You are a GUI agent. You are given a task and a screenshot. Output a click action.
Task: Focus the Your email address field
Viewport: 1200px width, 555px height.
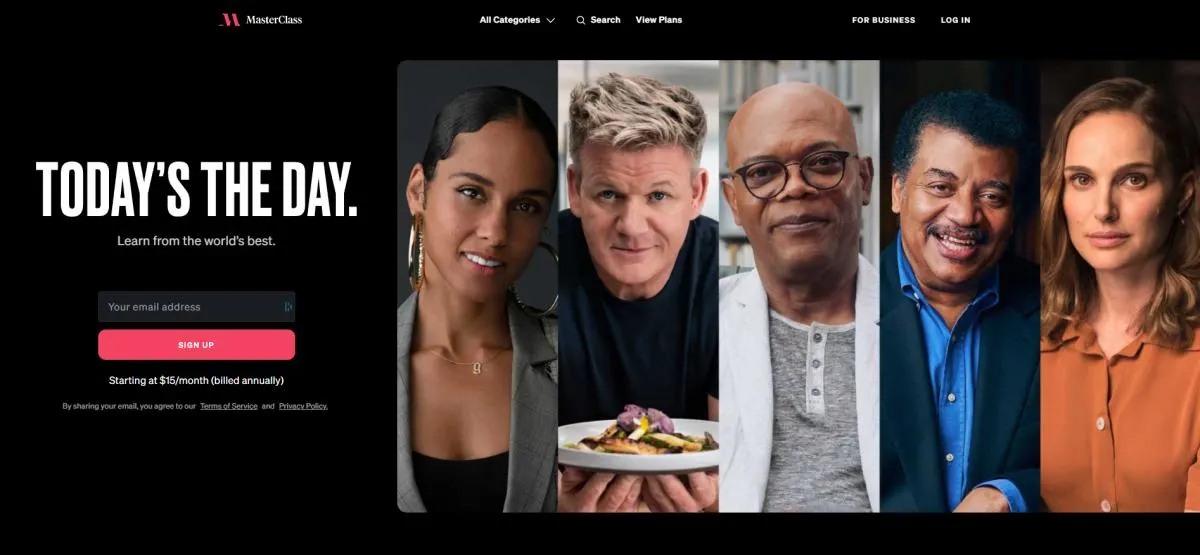pos(196,307)
